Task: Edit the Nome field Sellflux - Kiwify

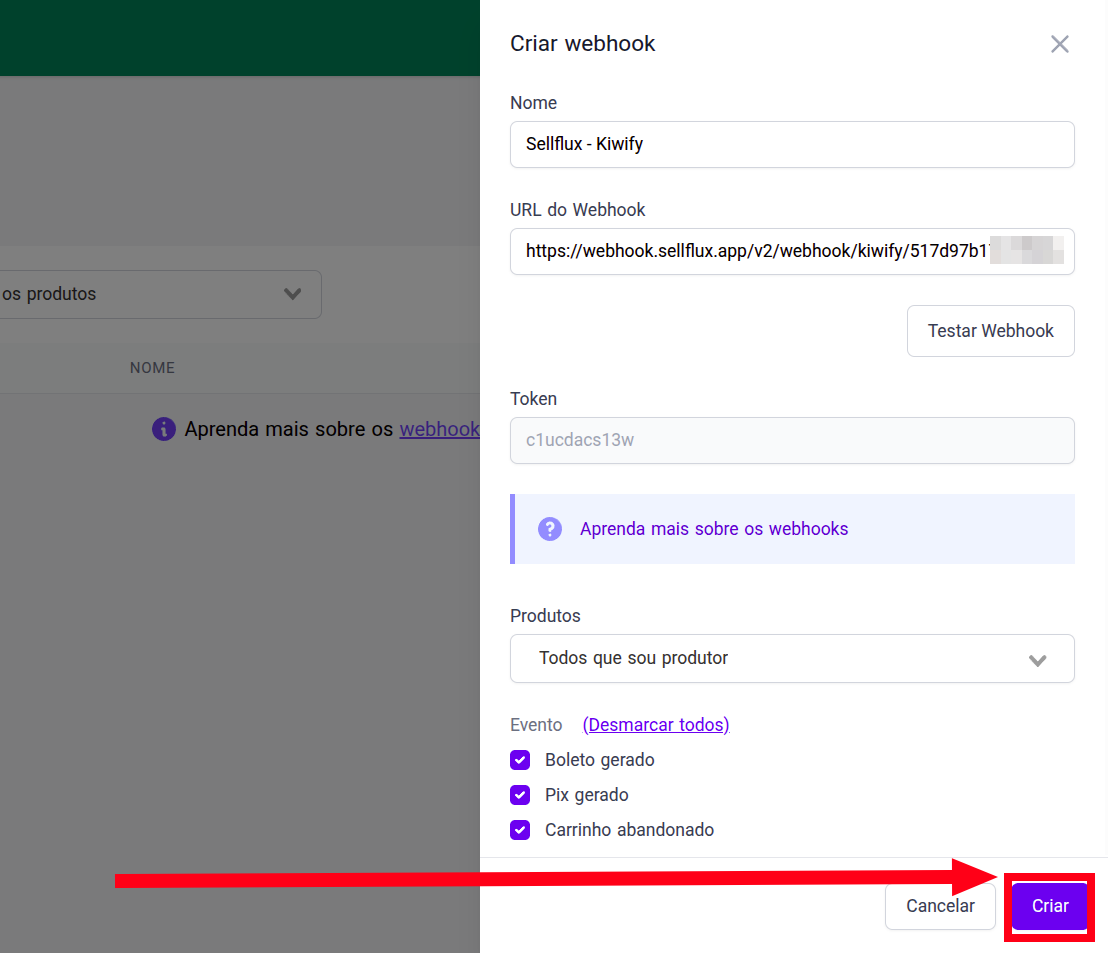Action: point(792,144)
